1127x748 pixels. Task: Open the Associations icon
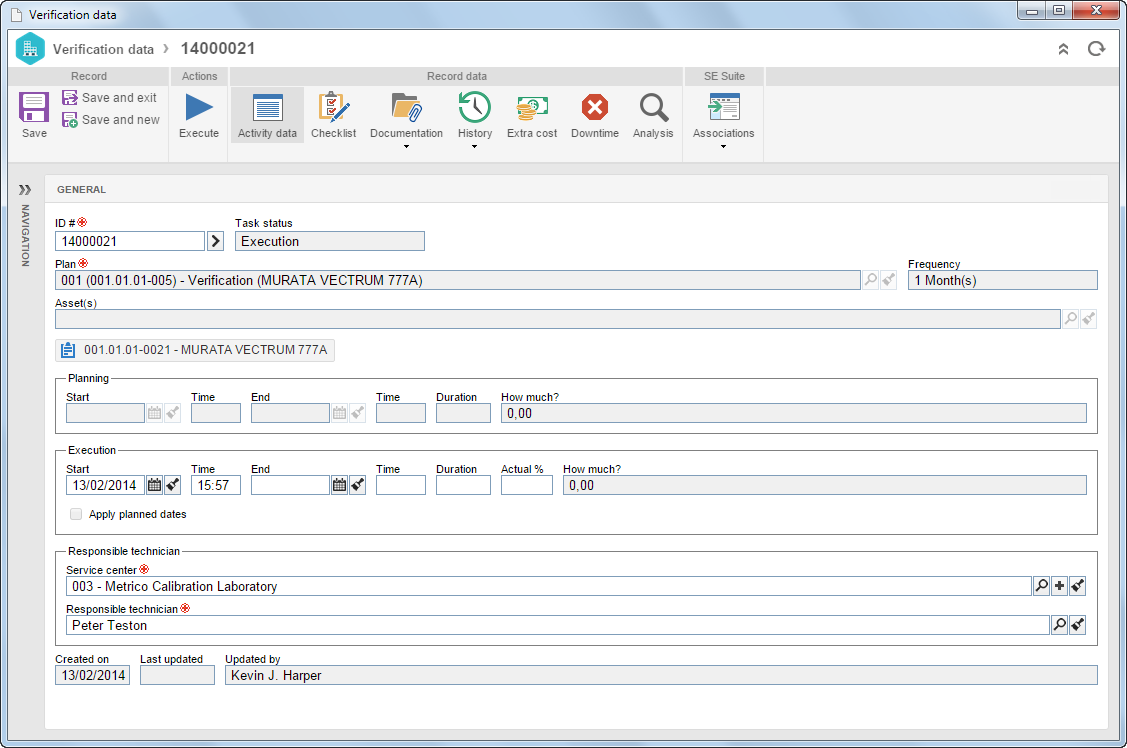pos(724,108)
